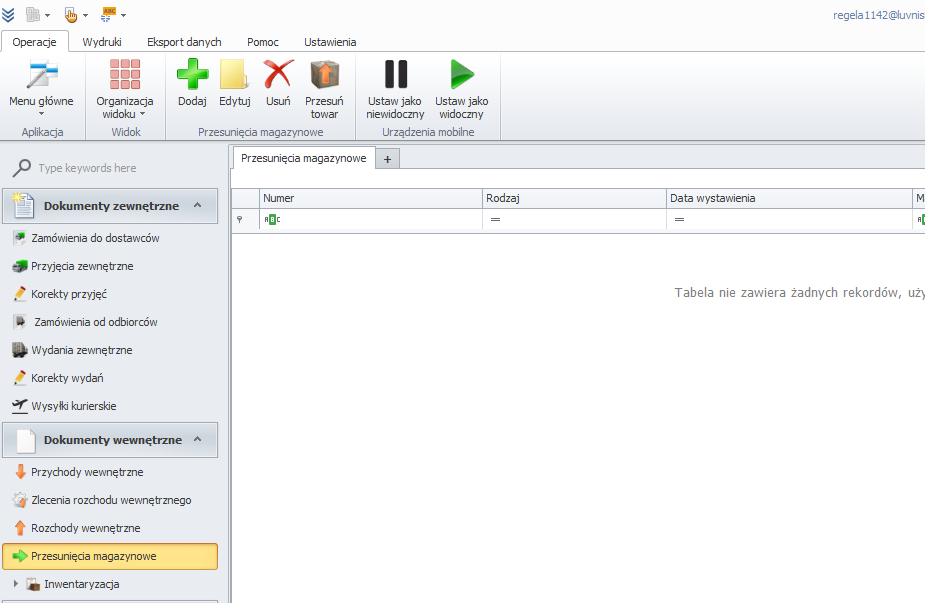Click the Dodaj green plus icon
The image size is (925, 603).
[192, 74]
